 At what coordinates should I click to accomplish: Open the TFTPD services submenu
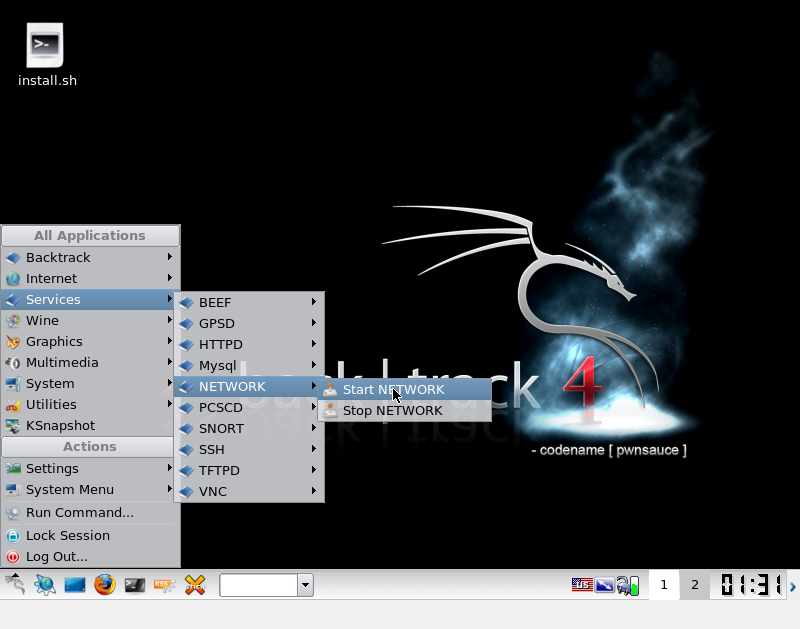tap(249, 470)
